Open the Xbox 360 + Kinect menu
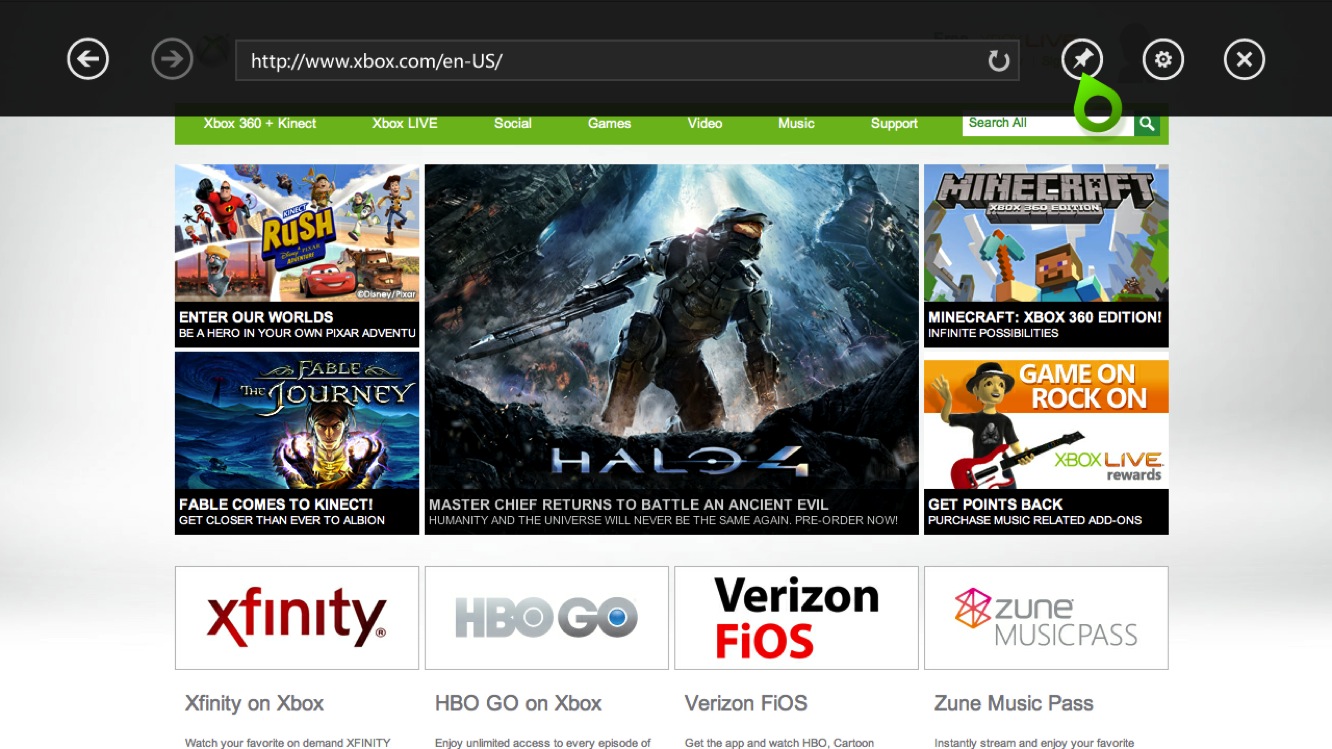 pos(260,124)
